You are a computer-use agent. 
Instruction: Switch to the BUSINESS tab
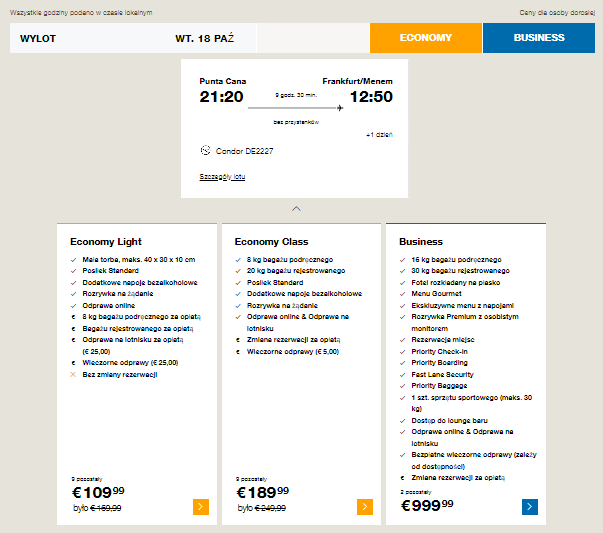click(x=539, y=38)
